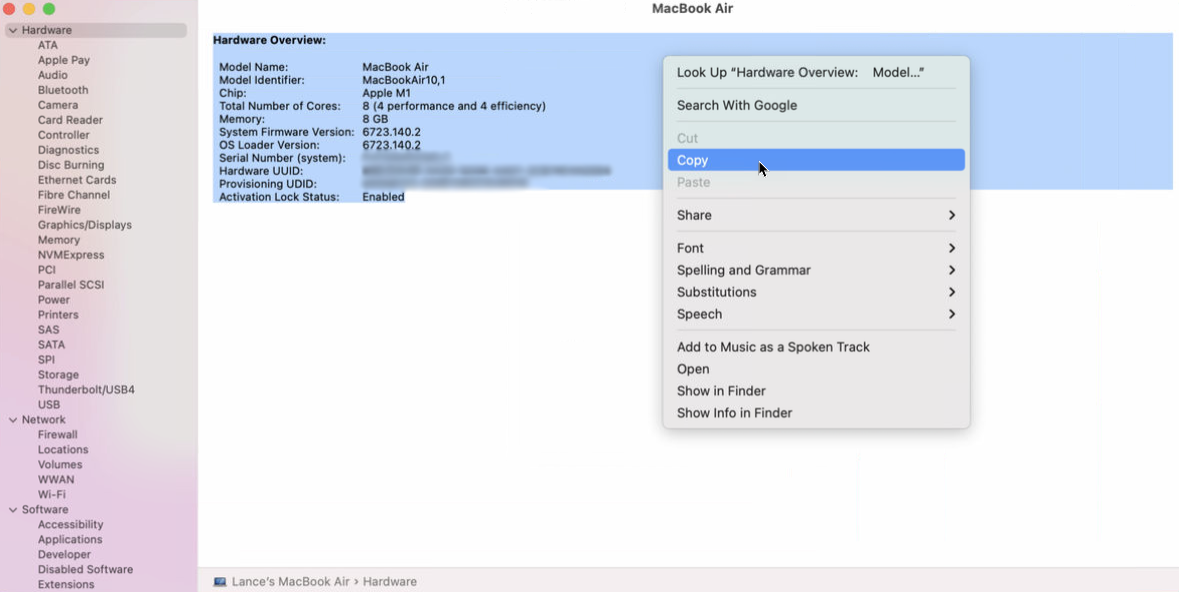Click the "8 GB" memory value
The width and height of the screenshot is (1179, 592).
[375, 119]
